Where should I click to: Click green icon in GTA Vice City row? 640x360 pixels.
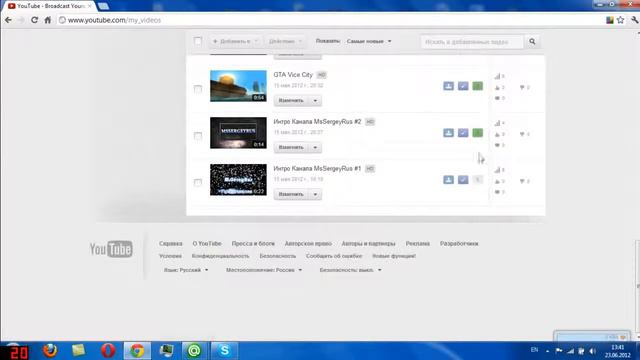coord(478,86)
